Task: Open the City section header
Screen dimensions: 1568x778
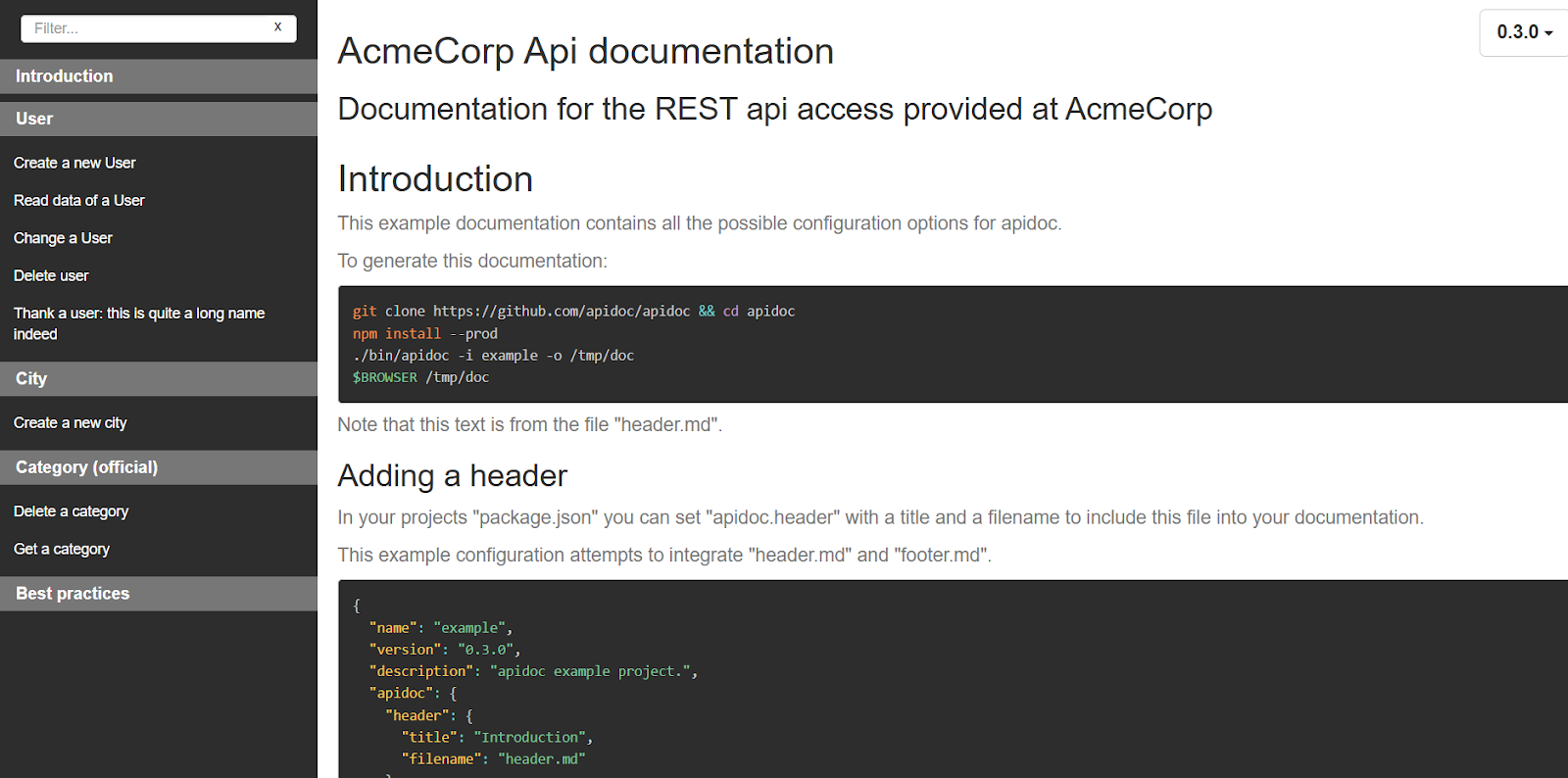Action: [159, 379]
